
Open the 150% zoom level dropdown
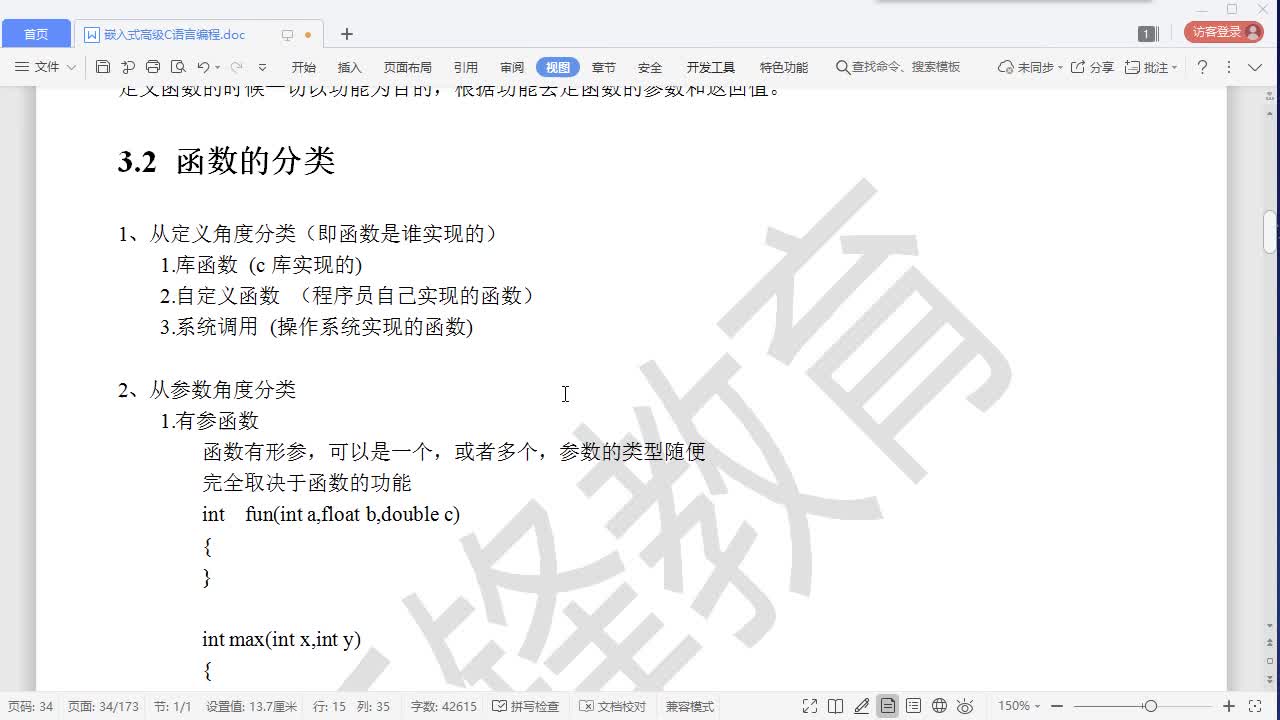tap(1019, 706)
